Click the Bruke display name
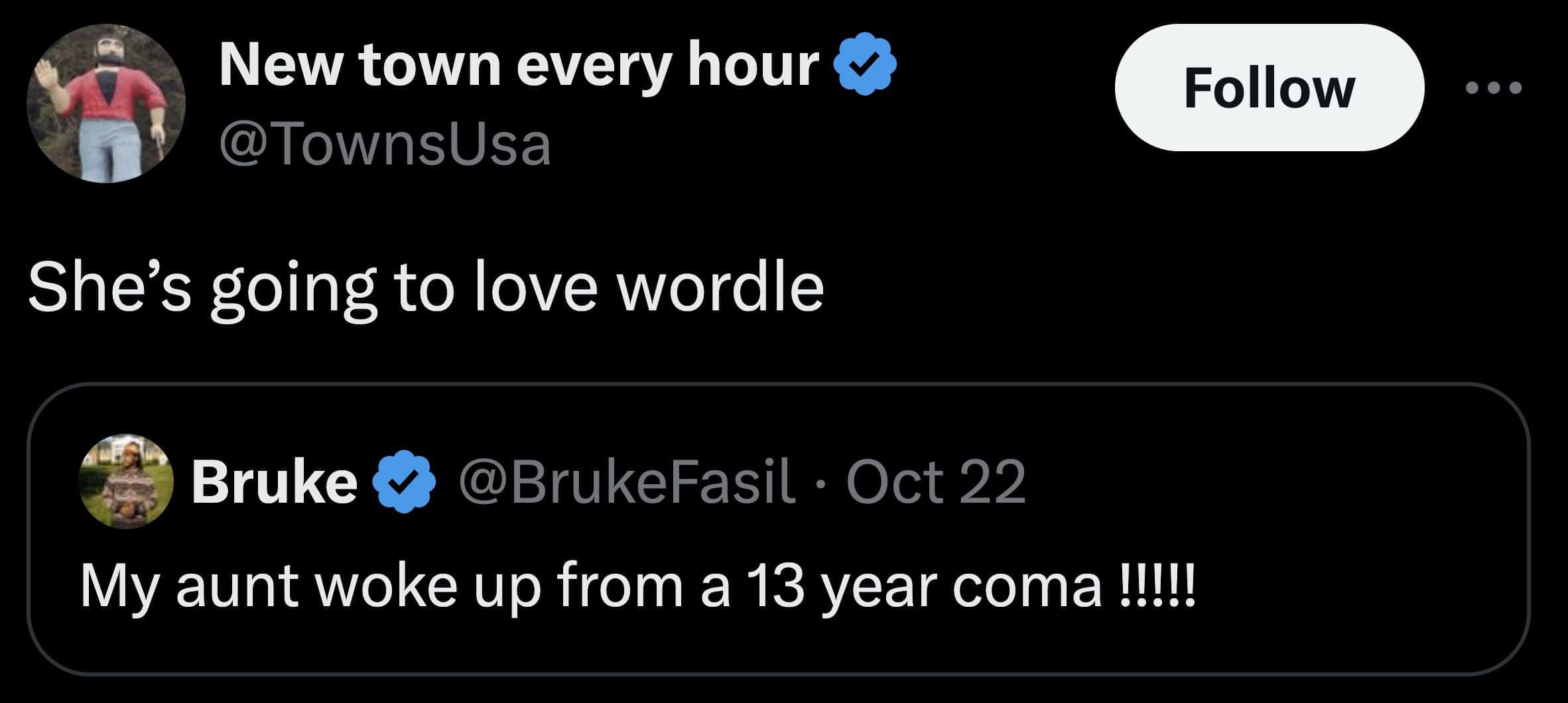The height and width of the screenshot is (703, 1568). [x=274, y=482]
